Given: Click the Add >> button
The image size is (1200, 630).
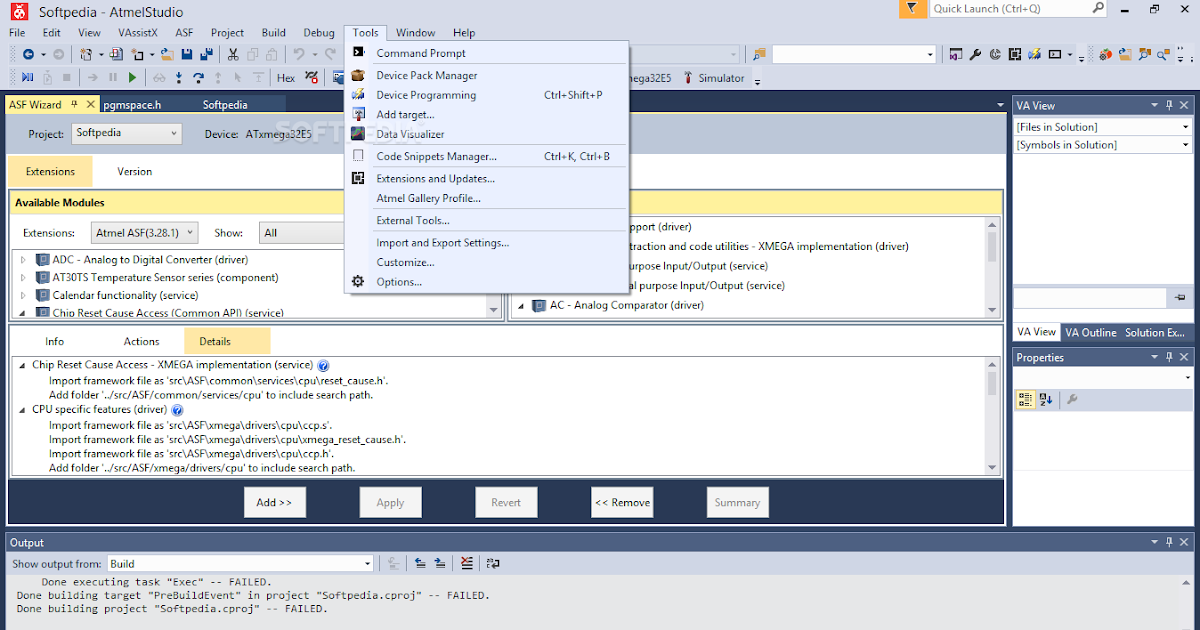Looking at the screenshot, I should coord(274,502).
